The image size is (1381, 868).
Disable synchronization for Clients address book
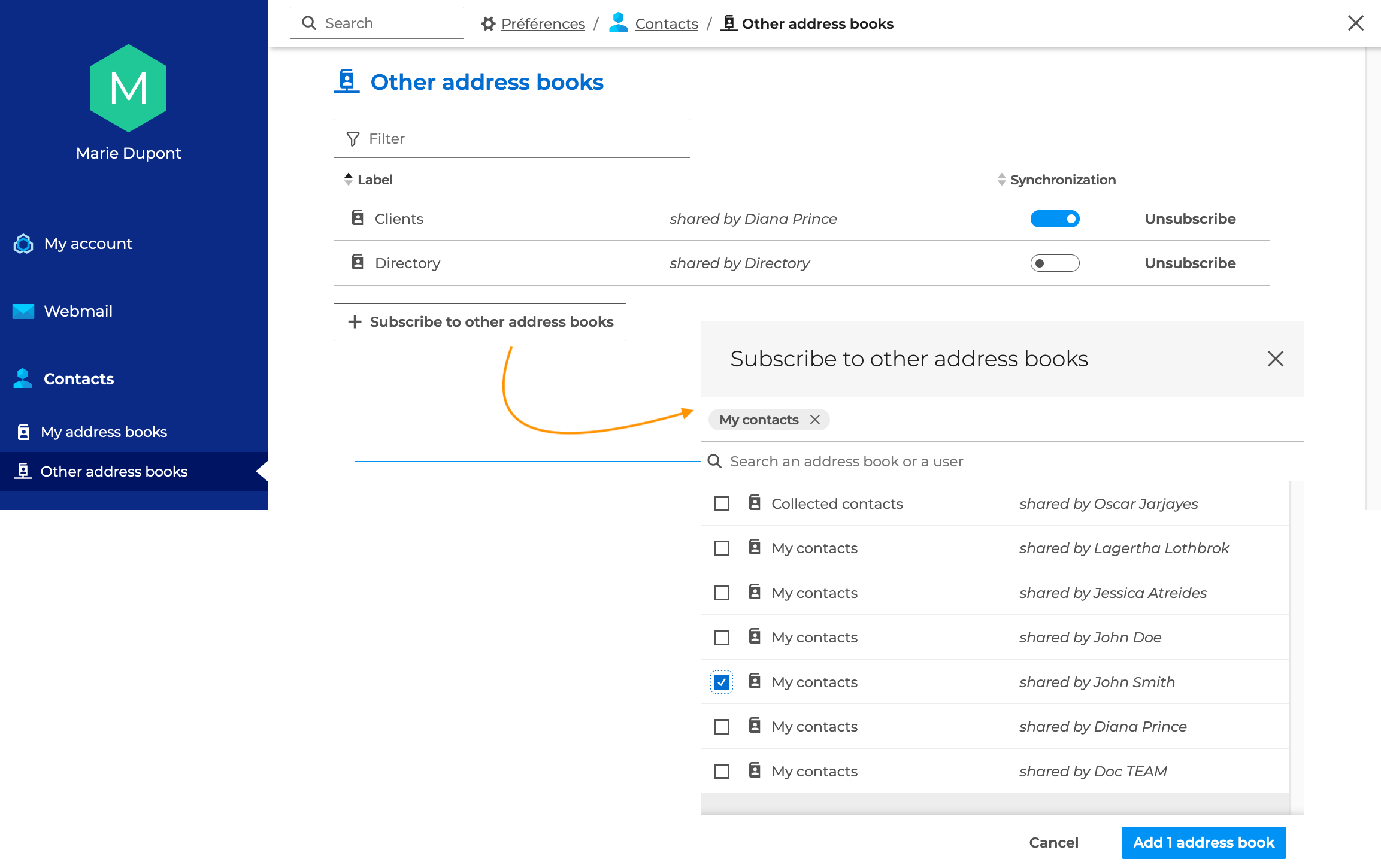point(1055,219)
